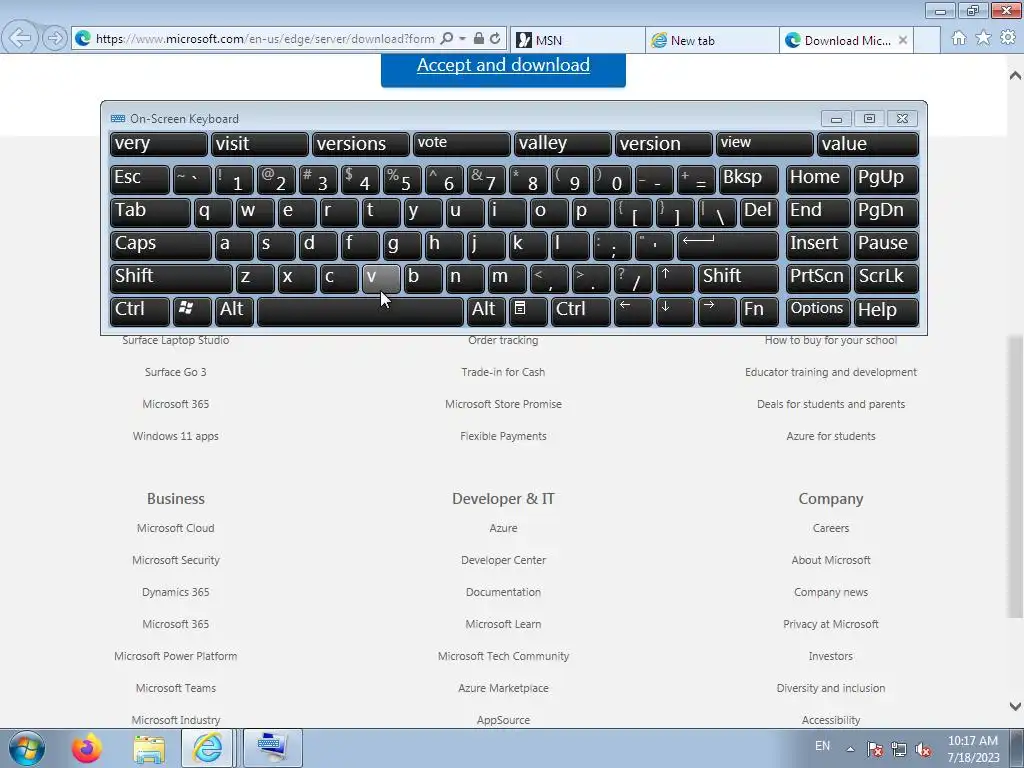The width and height of the screenshot is (1024, 768).
Task: Go forward with the browser Forward arrow
Action: (x=55, y=39)
